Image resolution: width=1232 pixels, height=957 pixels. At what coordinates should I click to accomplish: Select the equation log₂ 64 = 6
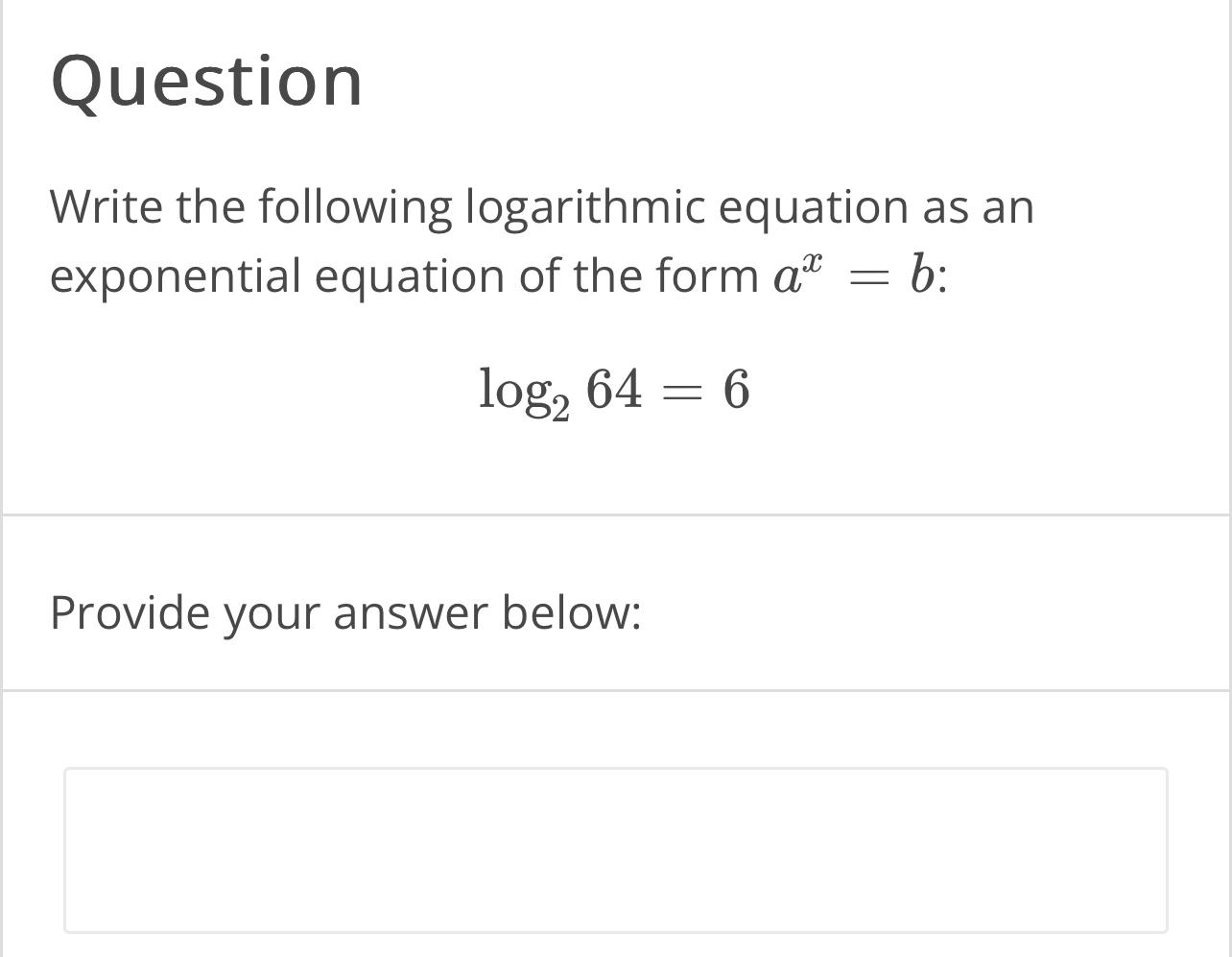614,389
